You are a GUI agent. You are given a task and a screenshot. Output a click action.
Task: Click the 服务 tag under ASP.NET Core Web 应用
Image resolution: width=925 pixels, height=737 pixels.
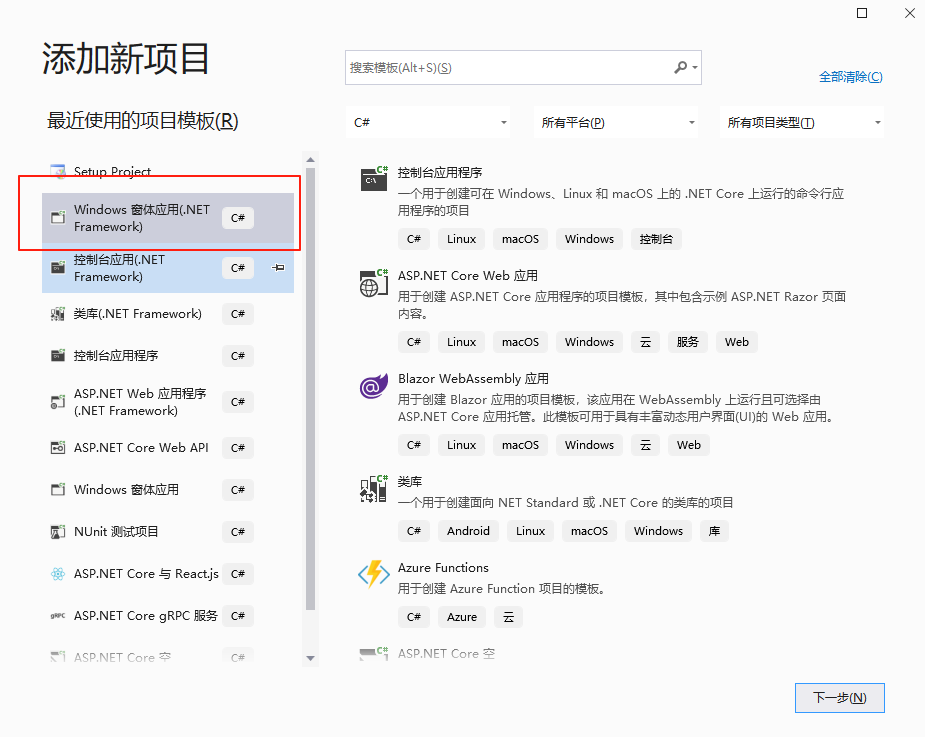tap(687, 342)
